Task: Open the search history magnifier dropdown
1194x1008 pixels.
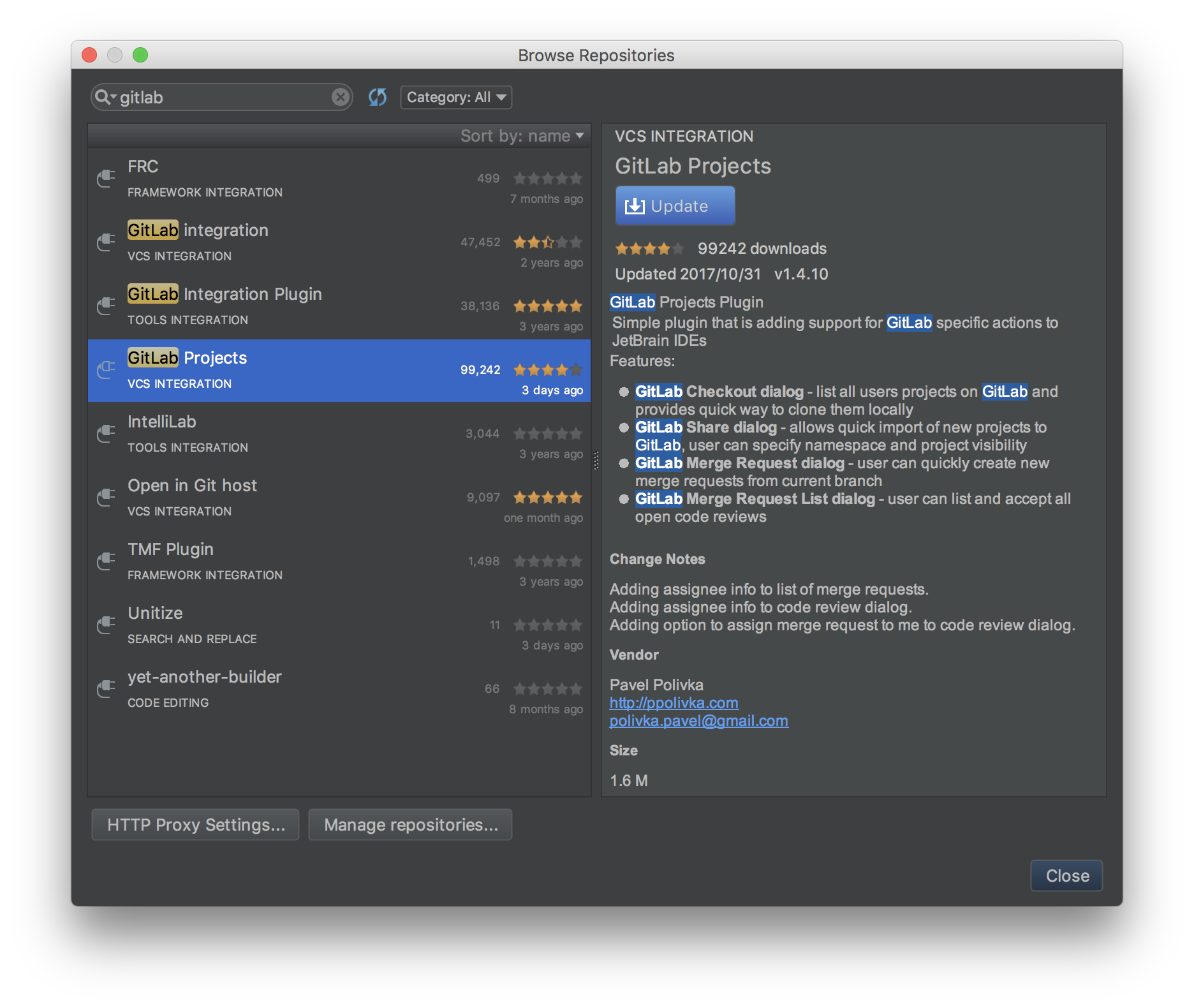Action: point(106,97)
